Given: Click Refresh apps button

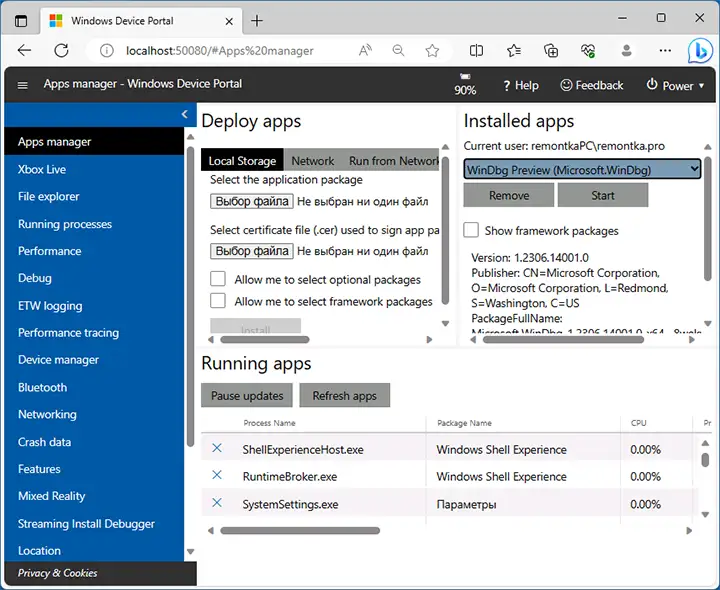Looking at the screenshot, I should (344, 395).
